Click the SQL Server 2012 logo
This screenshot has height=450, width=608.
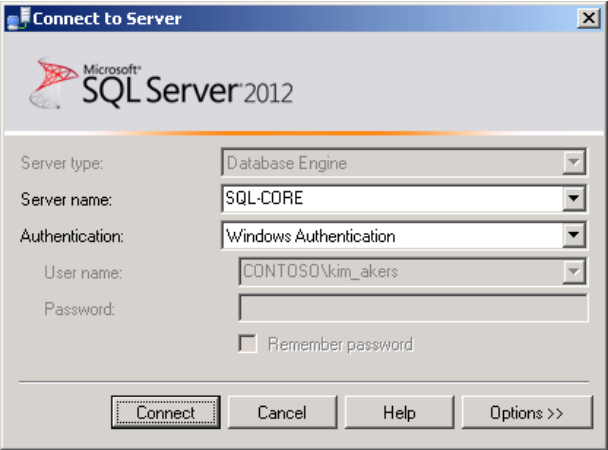tap(161, 83)
